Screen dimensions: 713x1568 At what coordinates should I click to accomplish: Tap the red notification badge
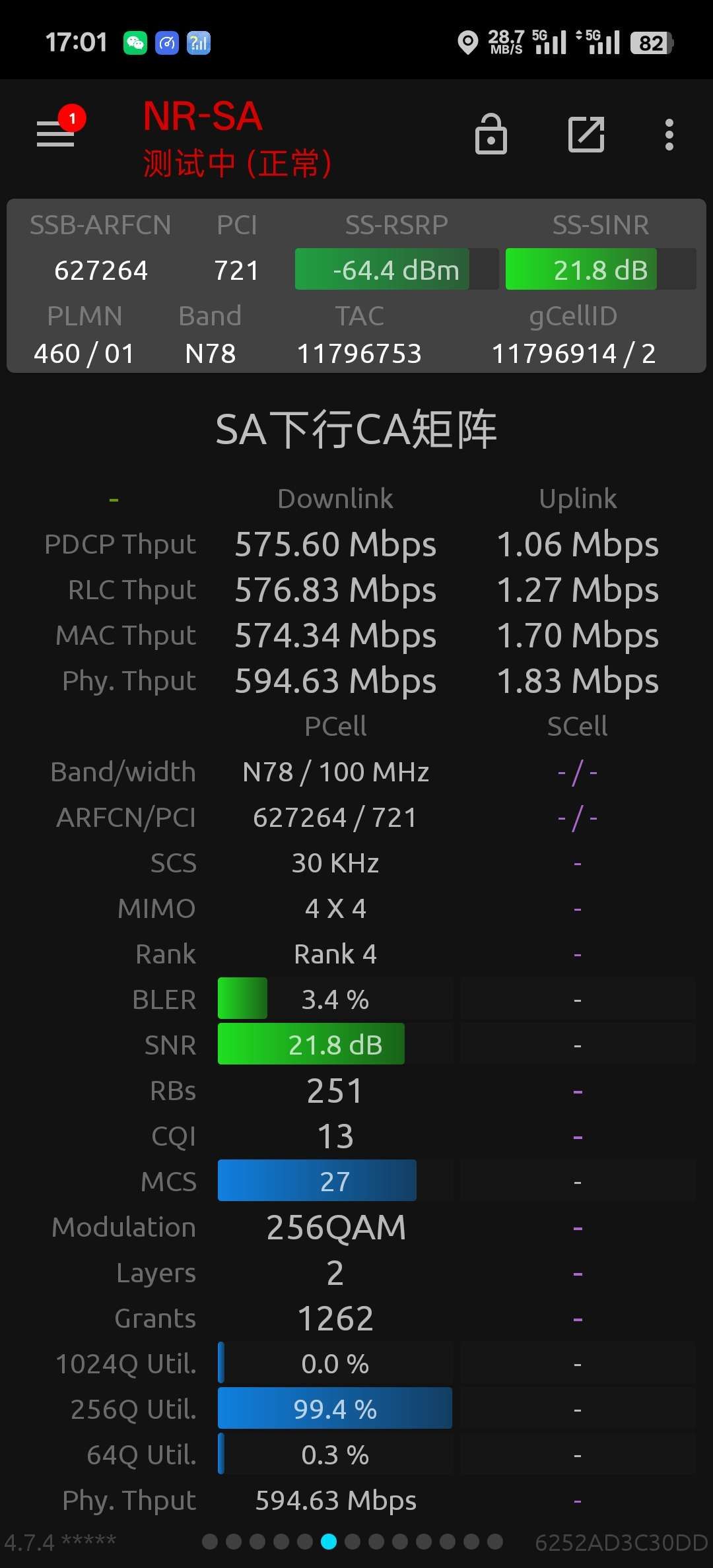[72, 119]
